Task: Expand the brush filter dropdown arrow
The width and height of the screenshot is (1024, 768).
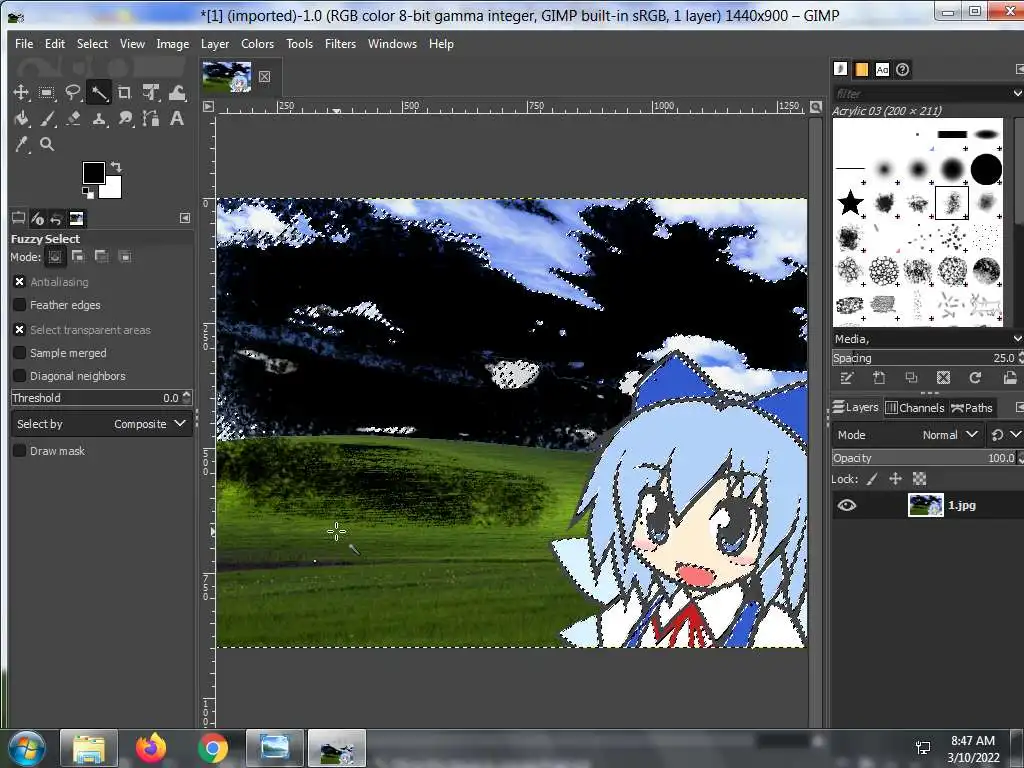Action: pyautogui.click(x=1017, y=93)
